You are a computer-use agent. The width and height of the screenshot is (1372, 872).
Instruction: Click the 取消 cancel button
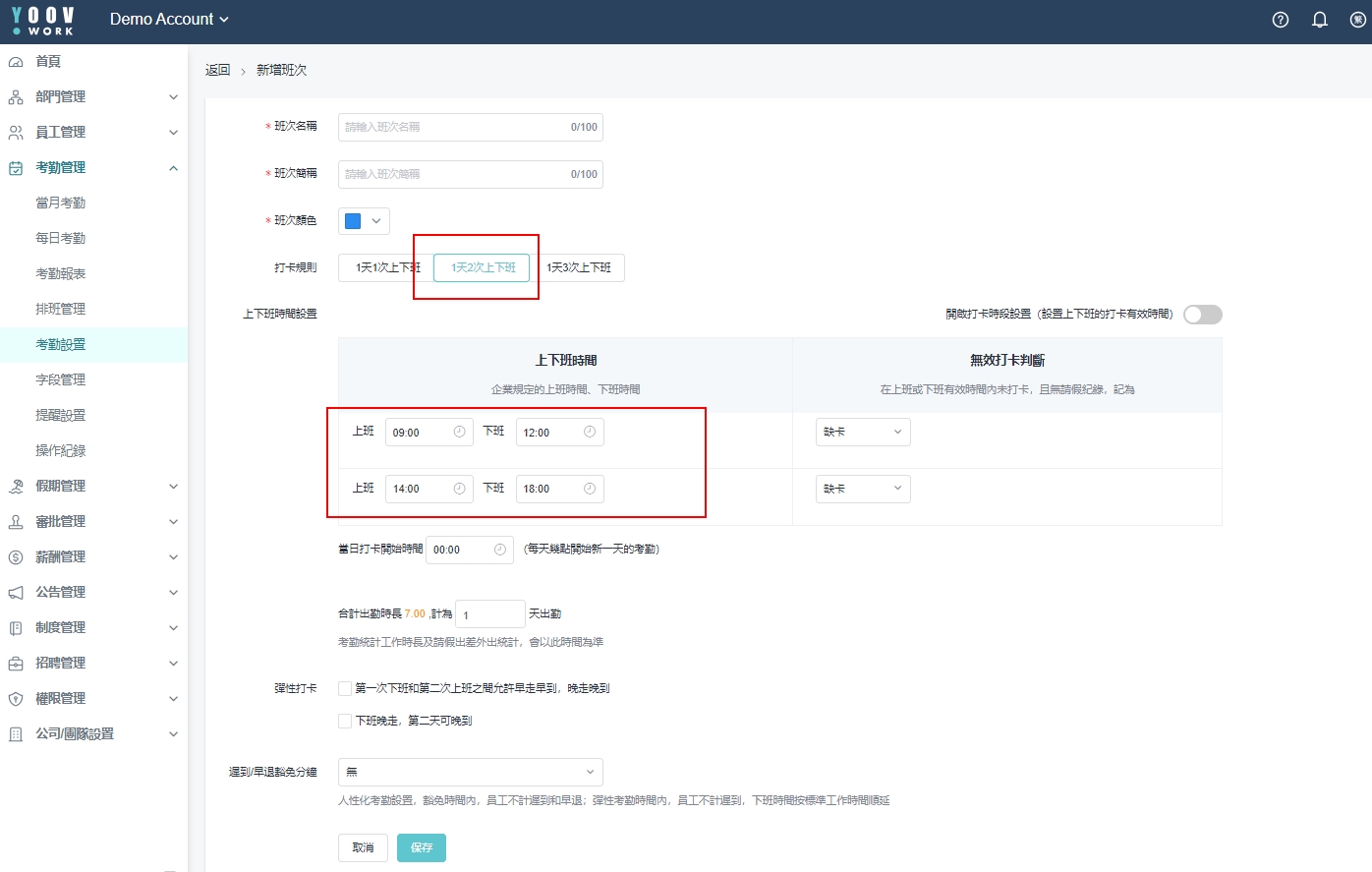363,847
